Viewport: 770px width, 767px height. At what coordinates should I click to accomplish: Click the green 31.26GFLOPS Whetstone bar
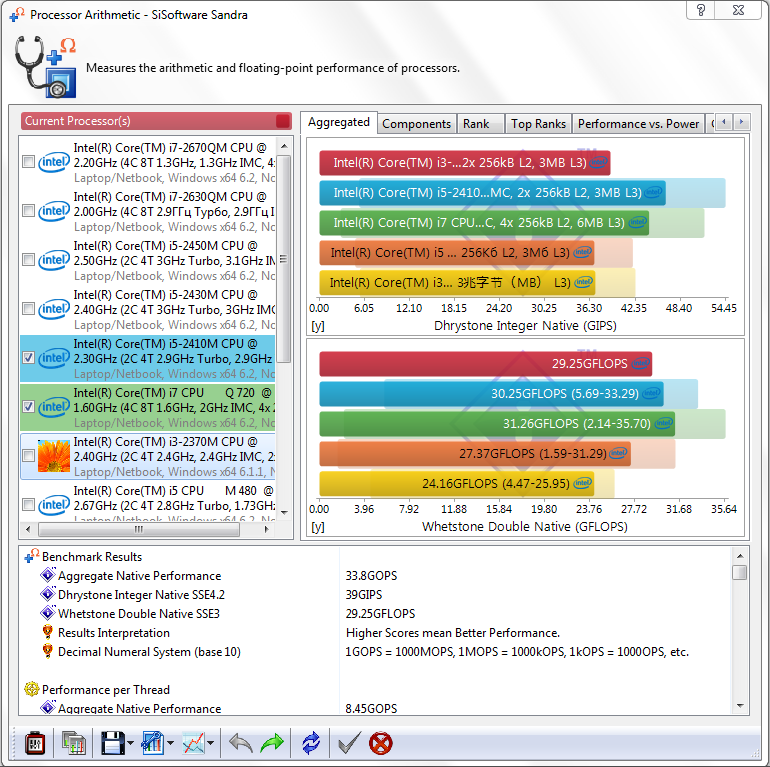(497, 423)
